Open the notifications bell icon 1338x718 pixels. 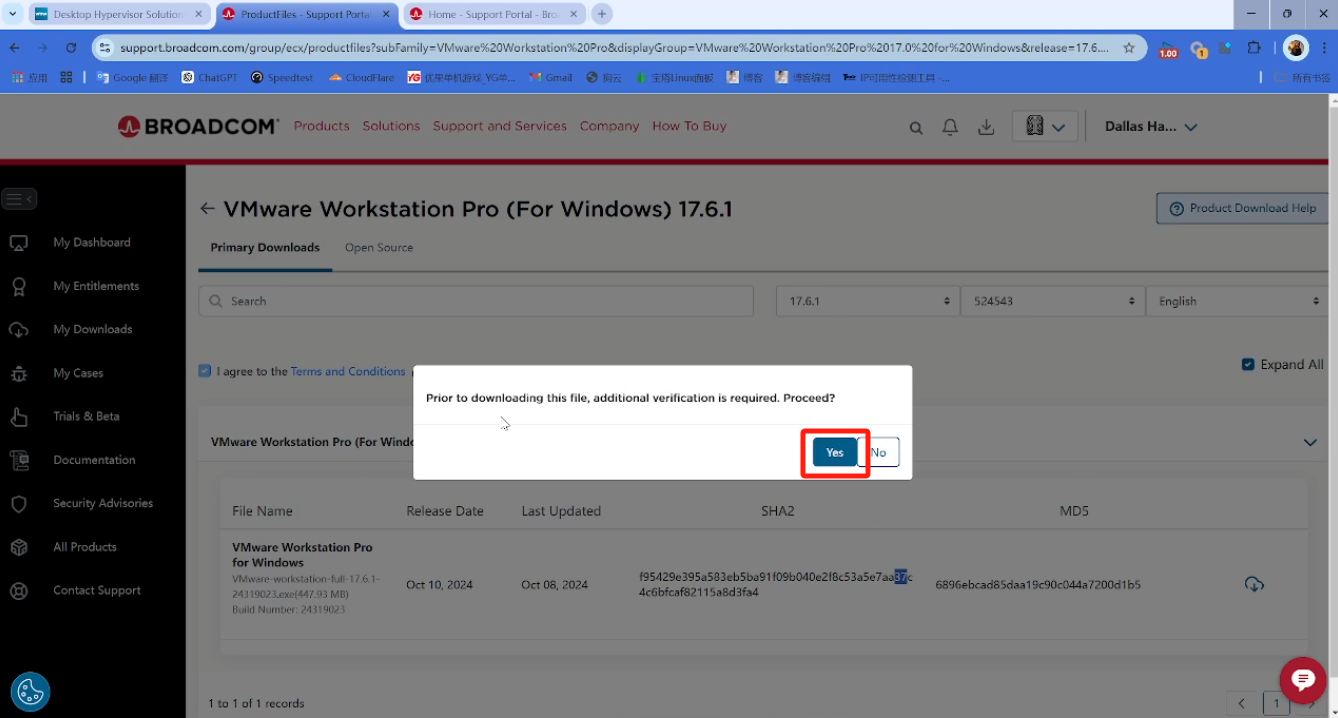950,127
